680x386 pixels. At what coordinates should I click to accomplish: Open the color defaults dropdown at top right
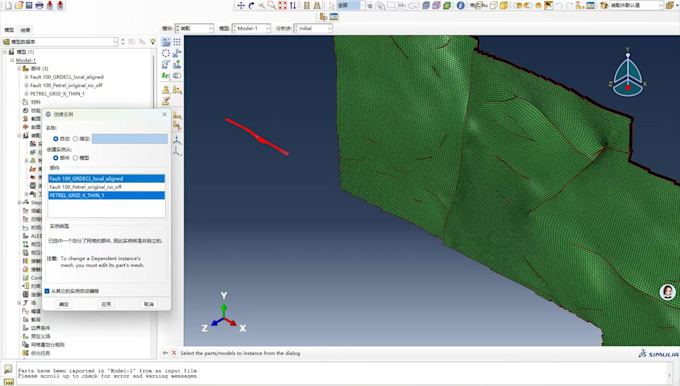pos(637,6)
